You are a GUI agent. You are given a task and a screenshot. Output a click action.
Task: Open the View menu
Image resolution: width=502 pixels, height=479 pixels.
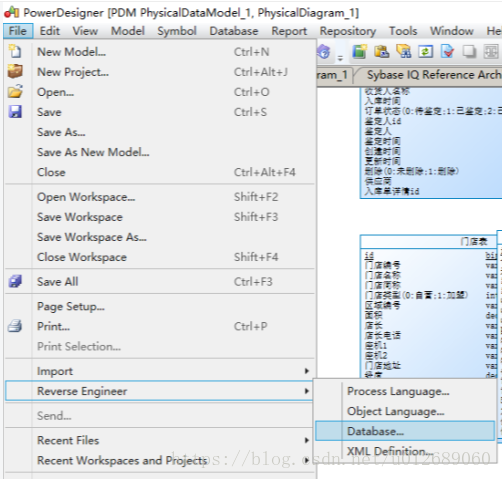click(85, 31)
